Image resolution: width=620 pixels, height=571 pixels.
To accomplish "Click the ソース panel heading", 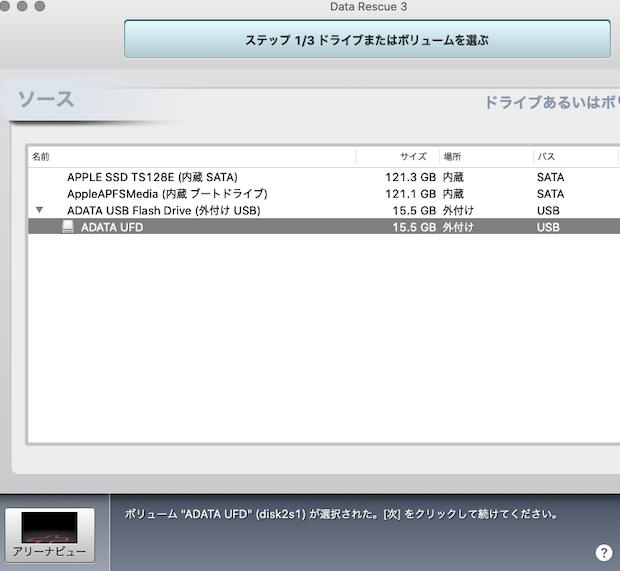I will coord(46,99).
